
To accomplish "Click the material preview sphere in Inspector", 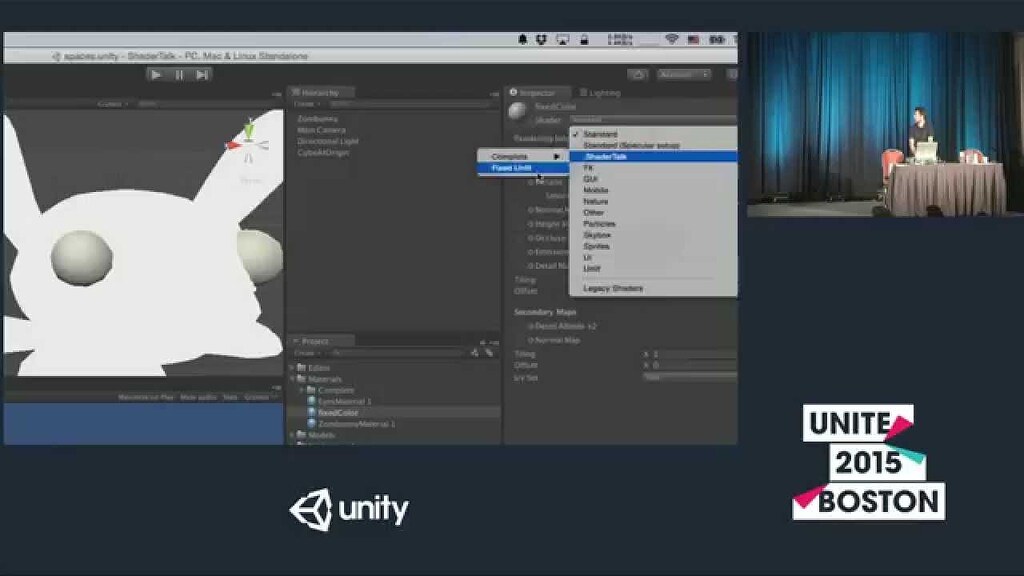I will click(517, 111).
